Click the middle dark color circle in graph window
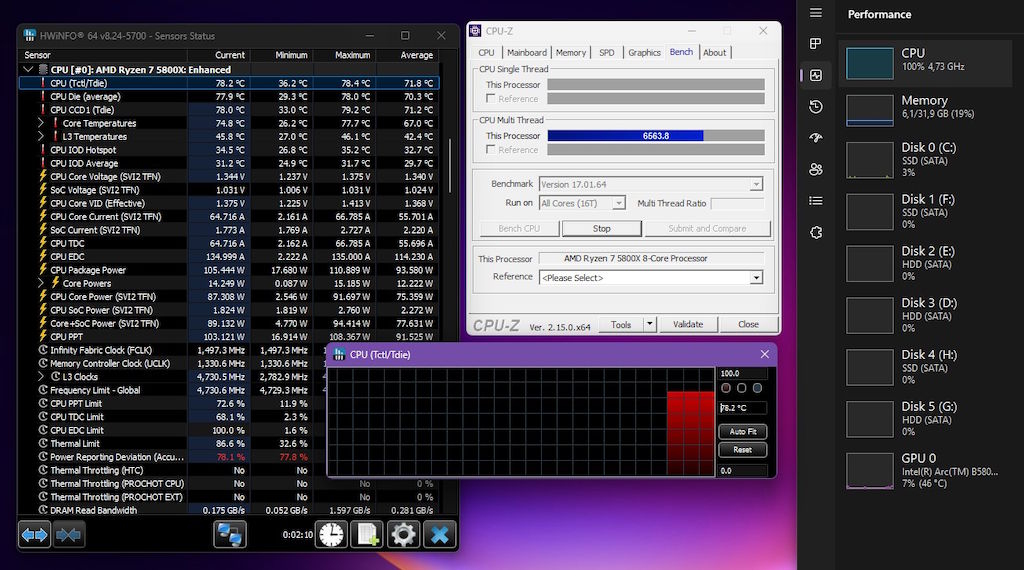Viewport: 1024px width, 570px height. click(741, 388)
